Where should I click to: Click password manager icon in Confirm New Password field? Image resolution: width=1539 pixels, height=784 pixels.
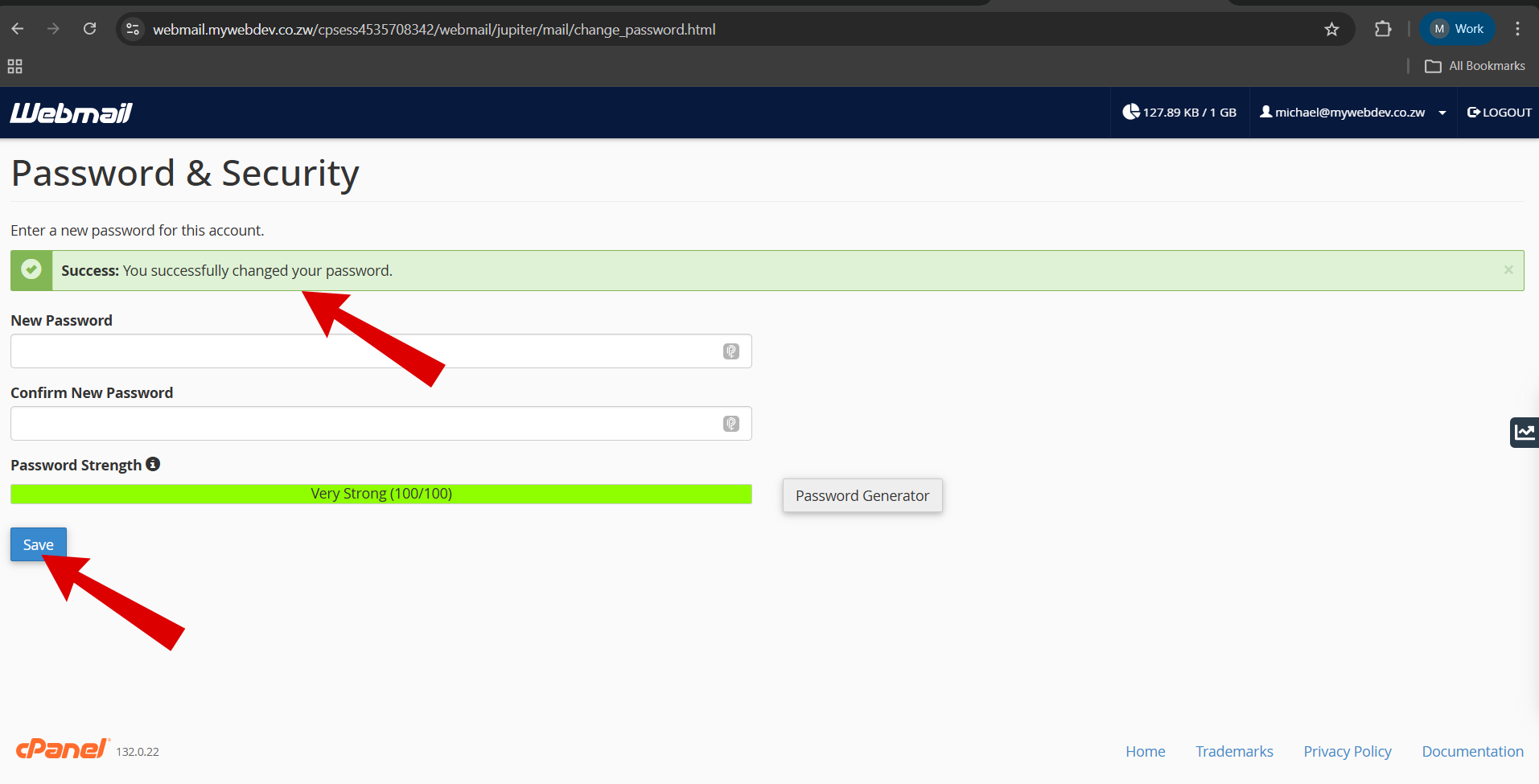point(730,424)
